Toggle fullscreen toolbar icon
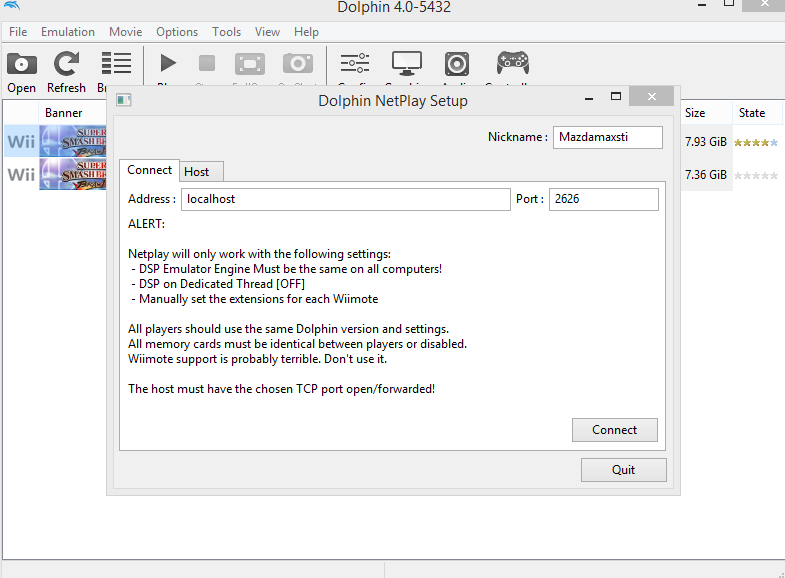The image size is (785, 578). point(250,64)
